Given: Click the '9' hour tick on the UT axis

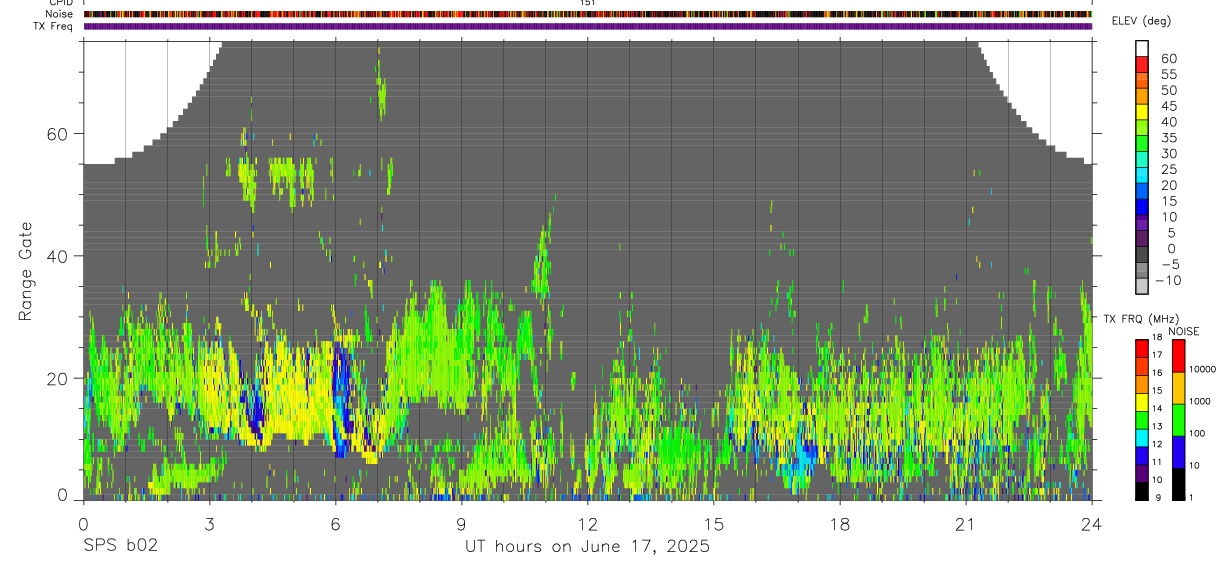Looking at the screenshot, I should [461, 523].
